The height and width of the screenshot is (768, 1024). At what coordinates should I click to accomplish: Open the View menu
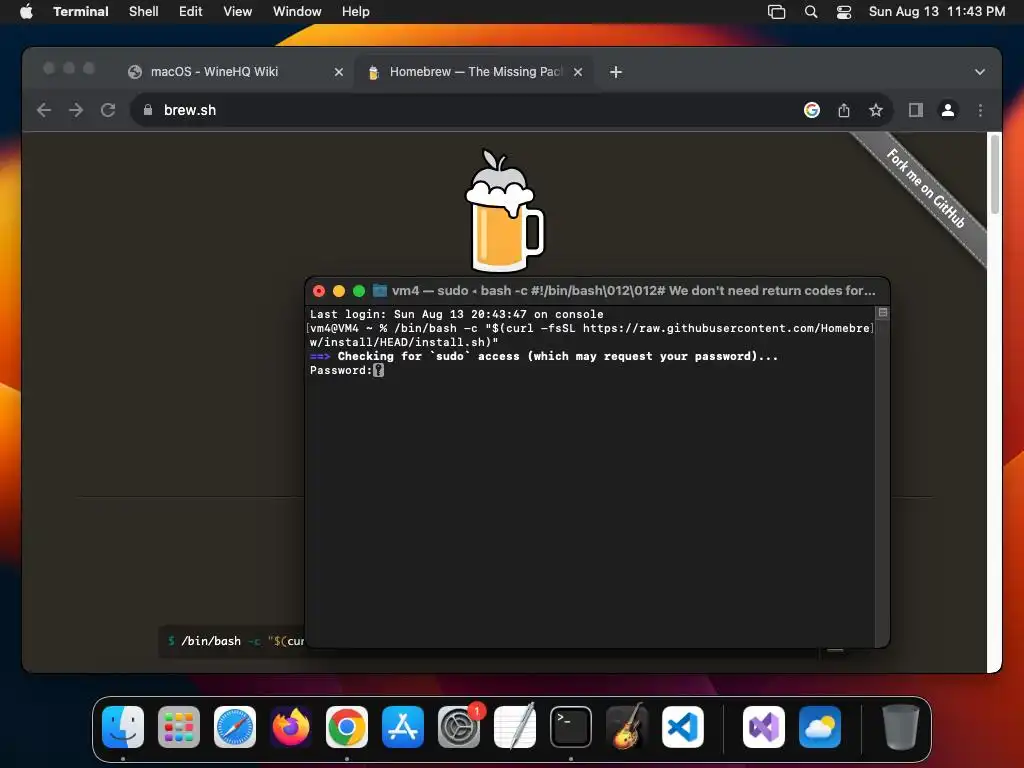coord(238,11)
